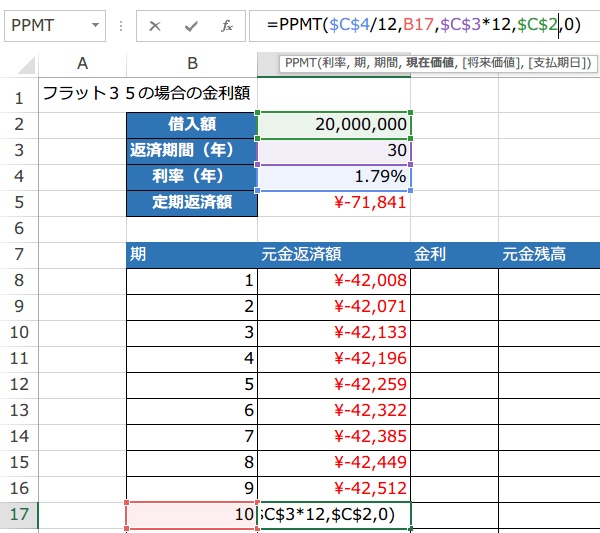Open Insert Function fx dialog

(x=227, y=25)
